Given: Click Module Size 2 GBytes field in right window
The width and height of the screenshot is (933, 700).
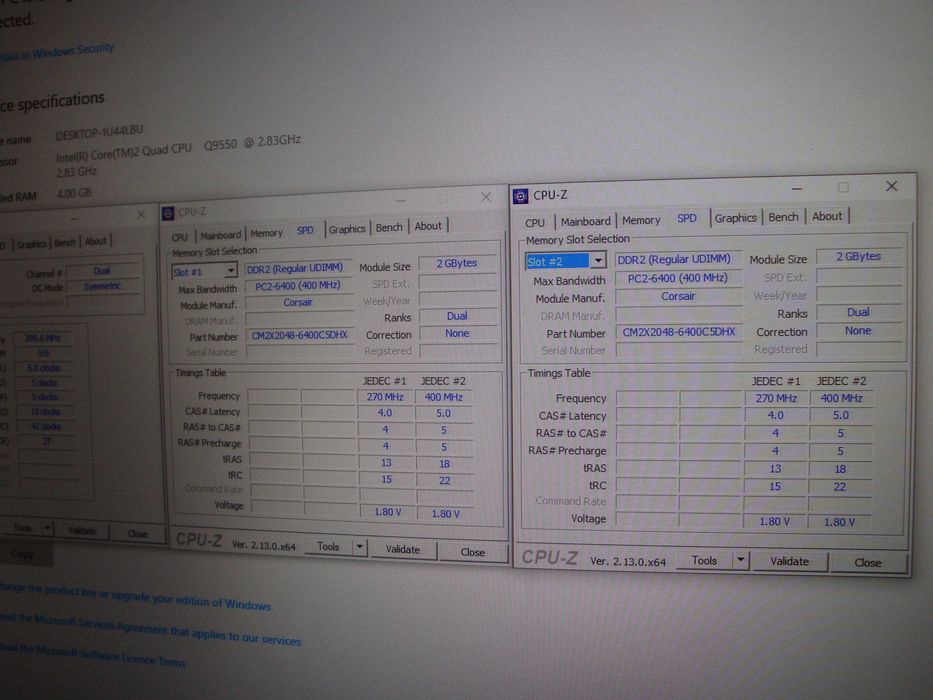Looking at the screenshot, I should coord(858,257).
